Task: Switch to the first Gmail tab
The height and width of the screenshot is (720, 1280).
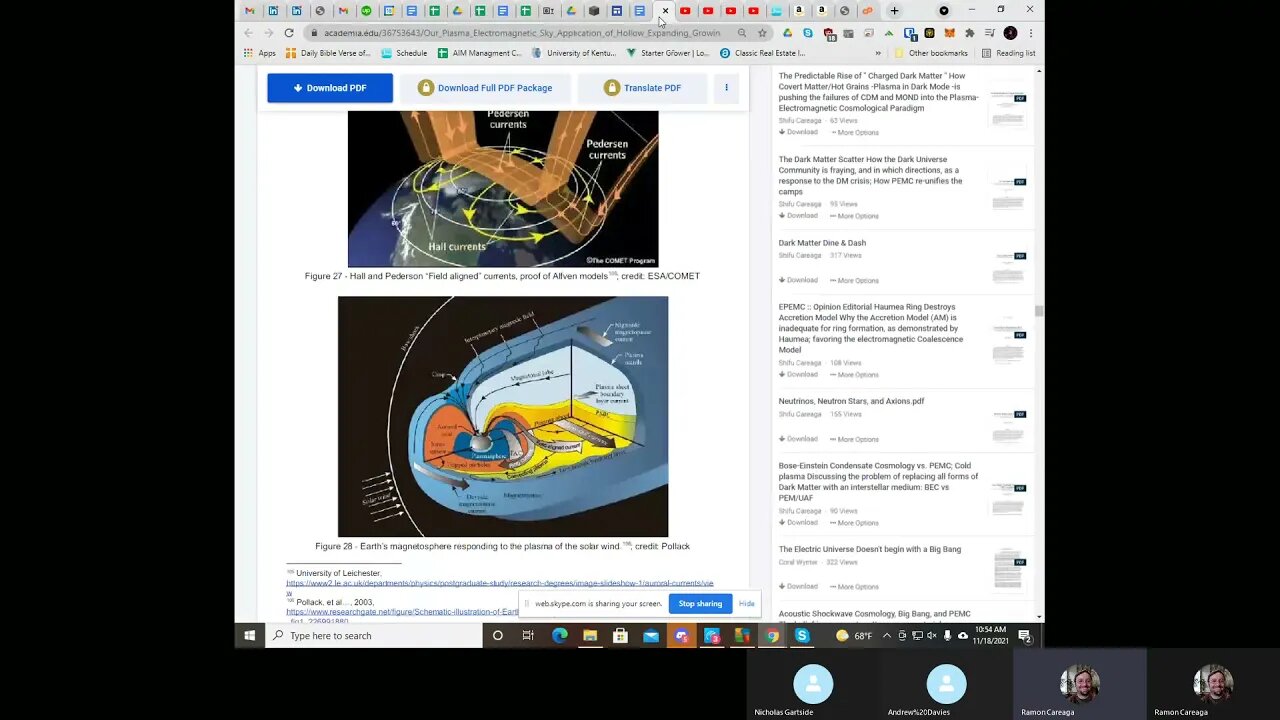Action: coord(250,11)
